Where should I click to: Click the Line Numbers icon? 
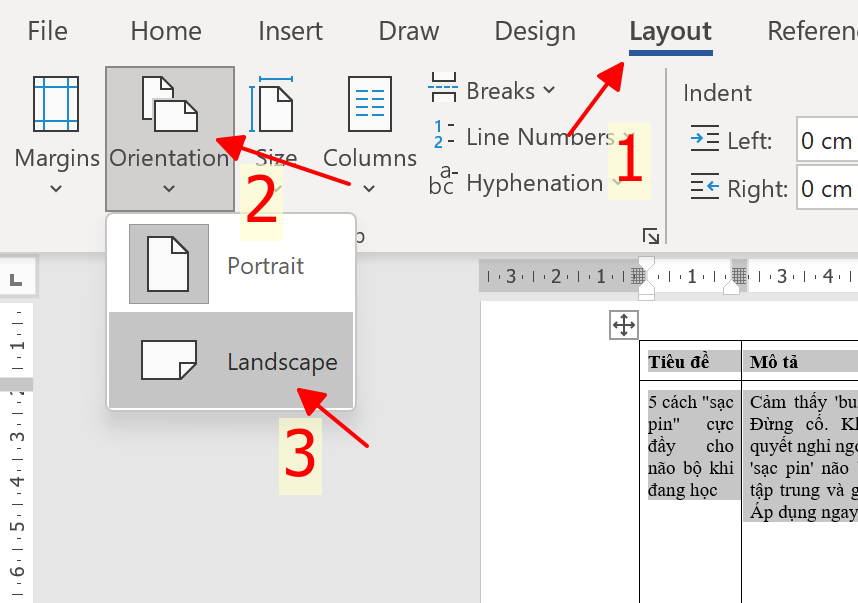443,136
